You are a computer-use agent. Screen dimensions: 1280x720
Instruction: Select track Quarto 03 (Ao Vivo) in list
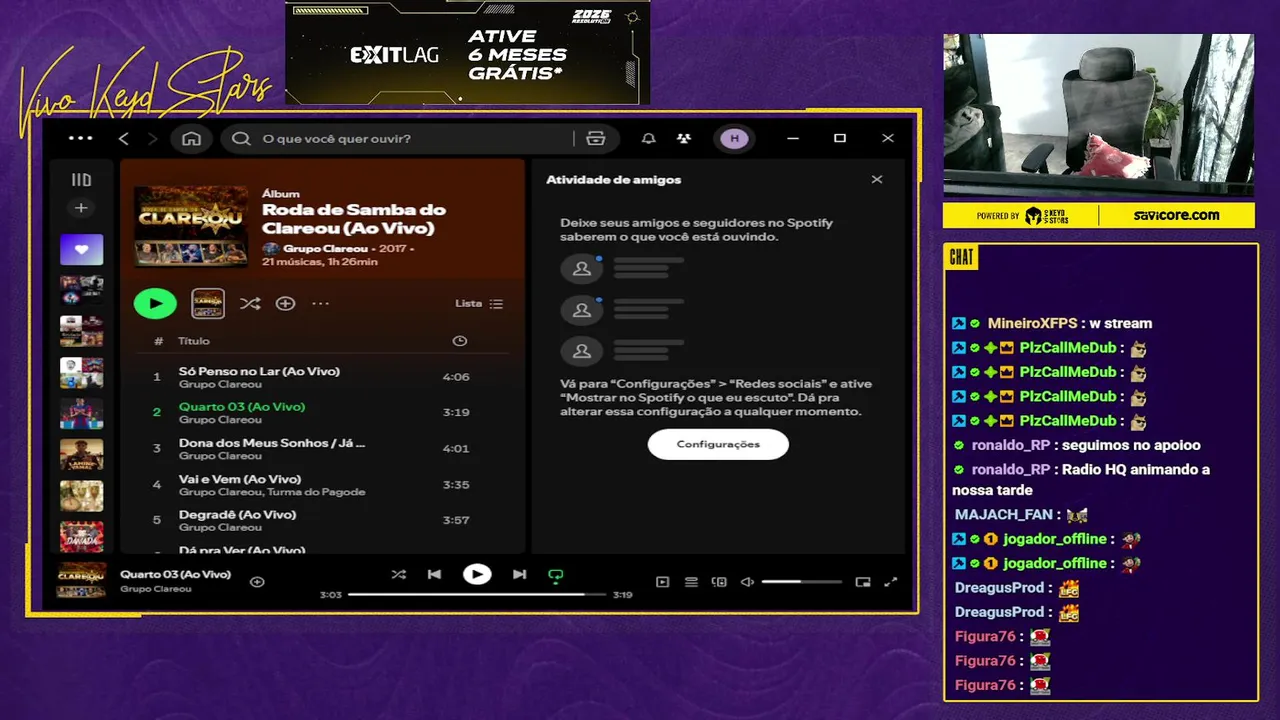pos(323,412)
